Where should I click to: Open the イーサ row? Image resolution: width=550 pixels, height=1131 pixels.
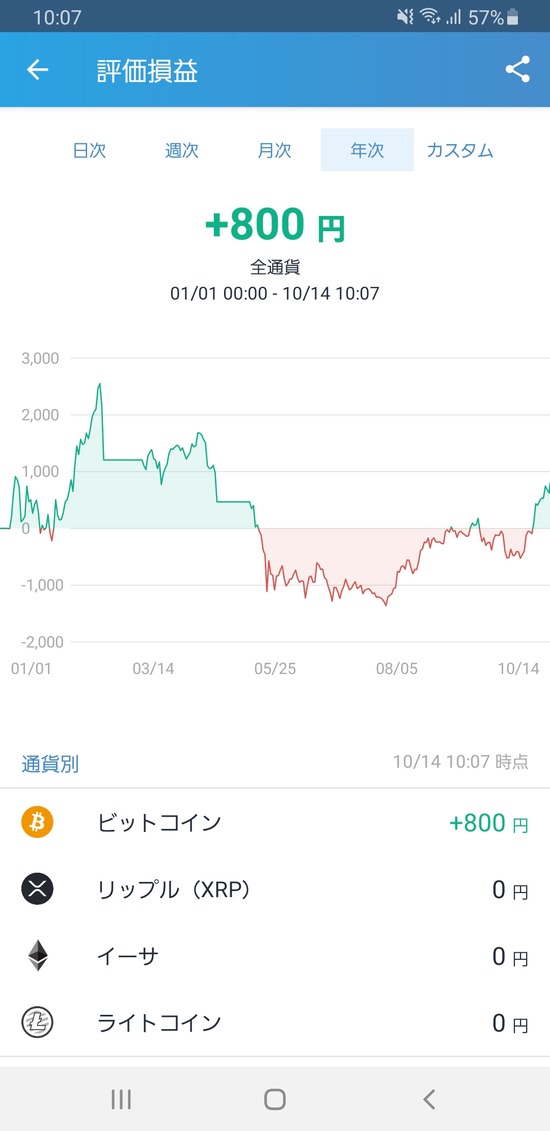point(275,956)
